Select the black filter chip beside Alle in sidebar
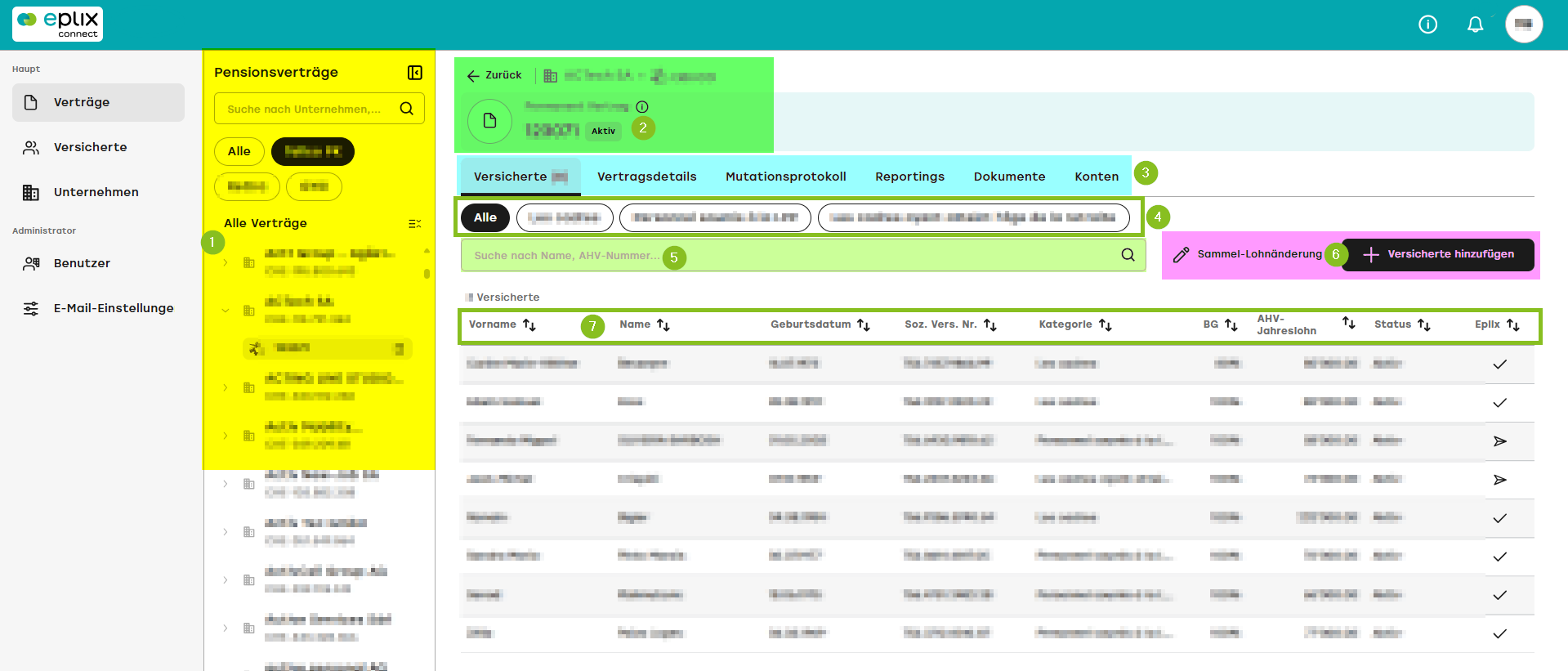Viewport: 1568px width, 671px height. point(313,151)
